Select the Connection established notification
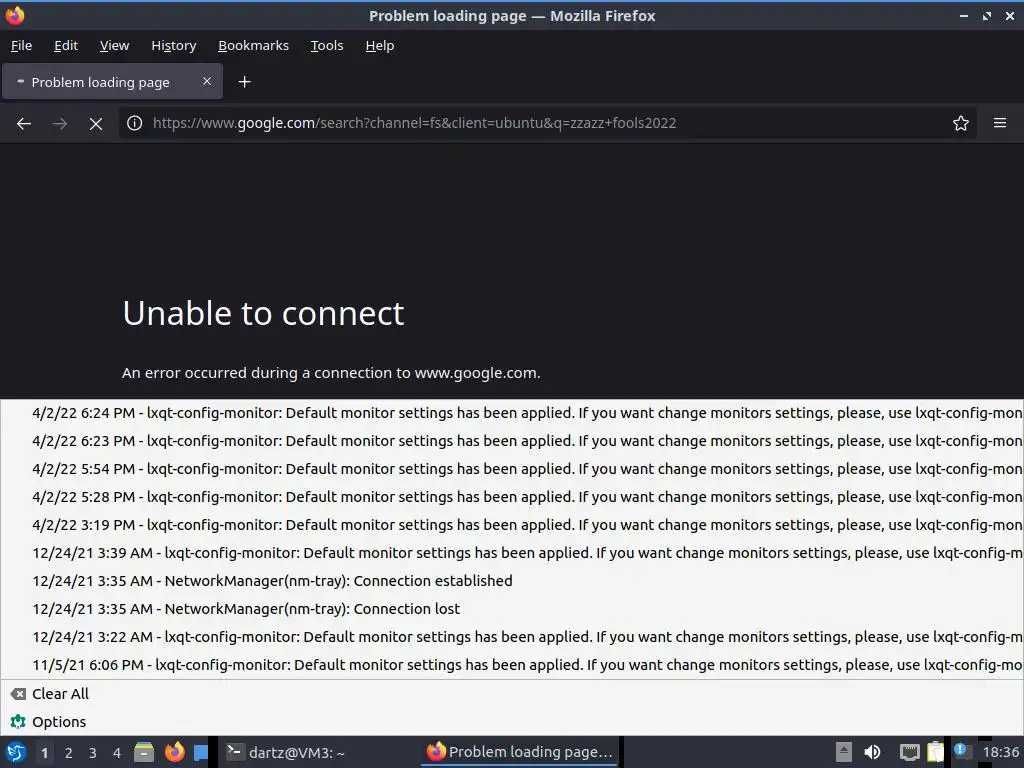 (x=512, y=581)
